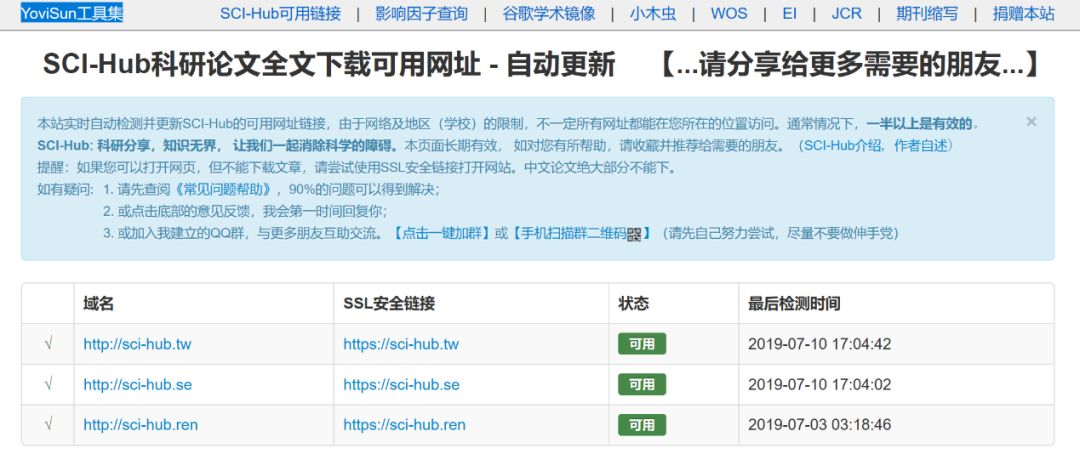Click the checkmark beside sci-hub.ren row
1080x471 pixels.
pyautogui.click(x=48, y=425)
